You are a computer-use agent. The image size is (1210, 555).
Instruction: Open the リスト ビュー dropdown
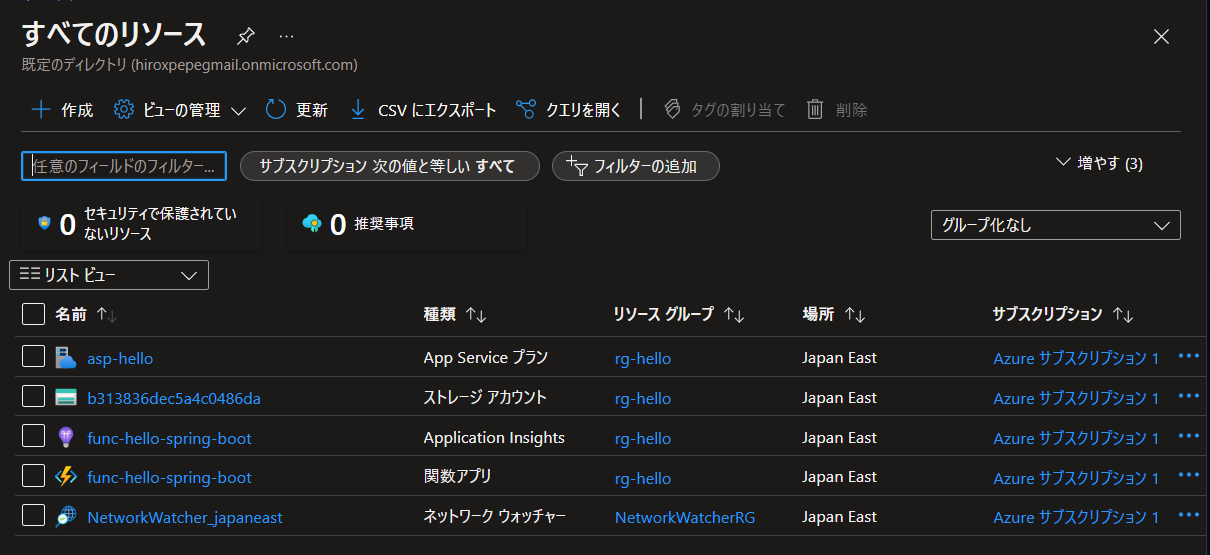(x=109, y=275)
